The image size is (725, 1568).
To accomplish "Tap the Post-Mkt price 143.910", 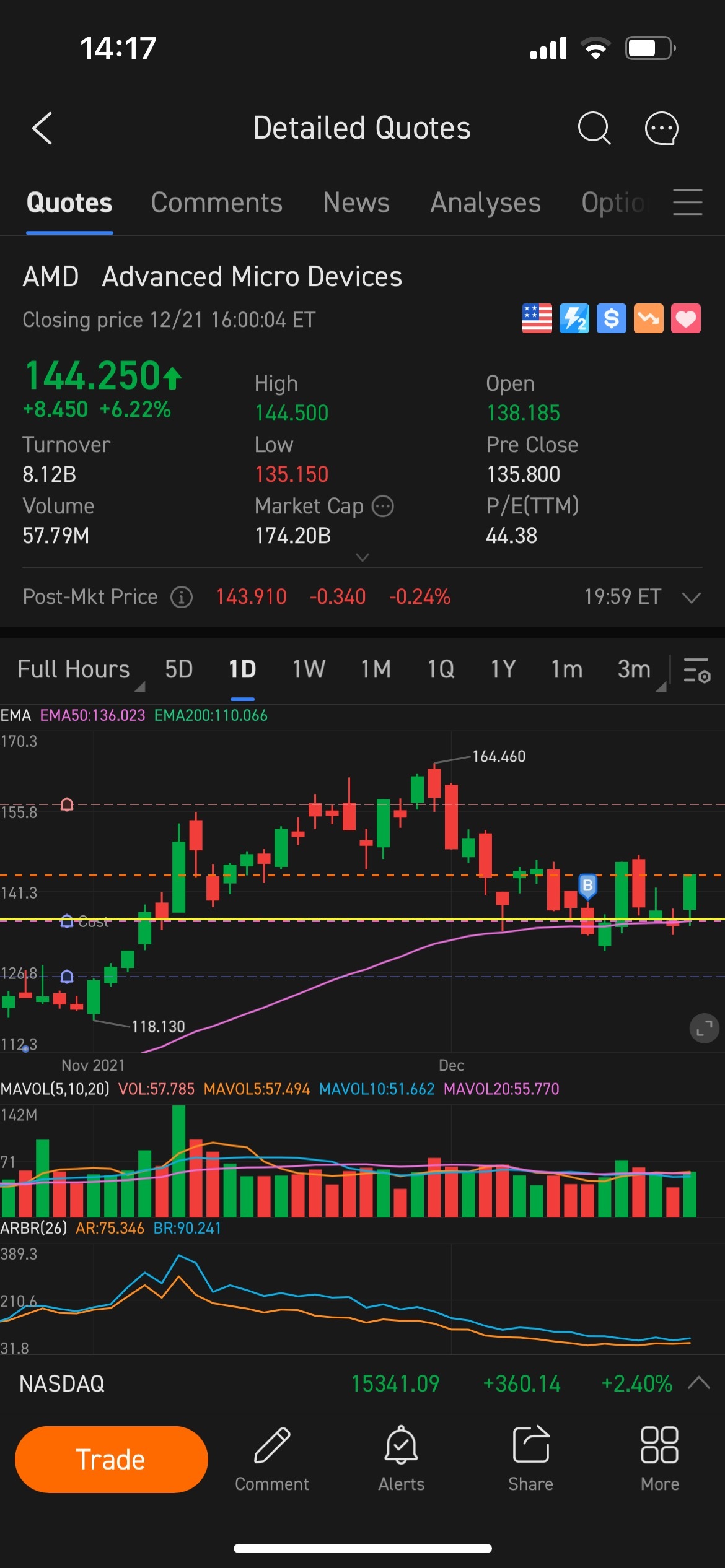I will point(252,597).
